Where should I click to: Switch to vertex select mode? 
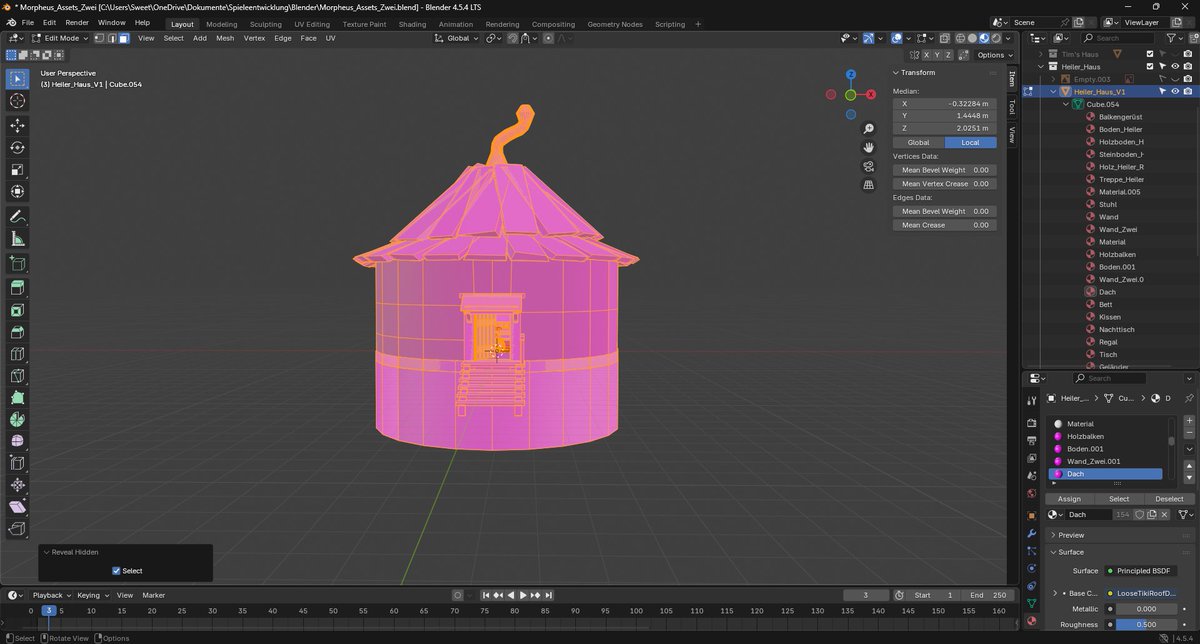click(100, 38)
